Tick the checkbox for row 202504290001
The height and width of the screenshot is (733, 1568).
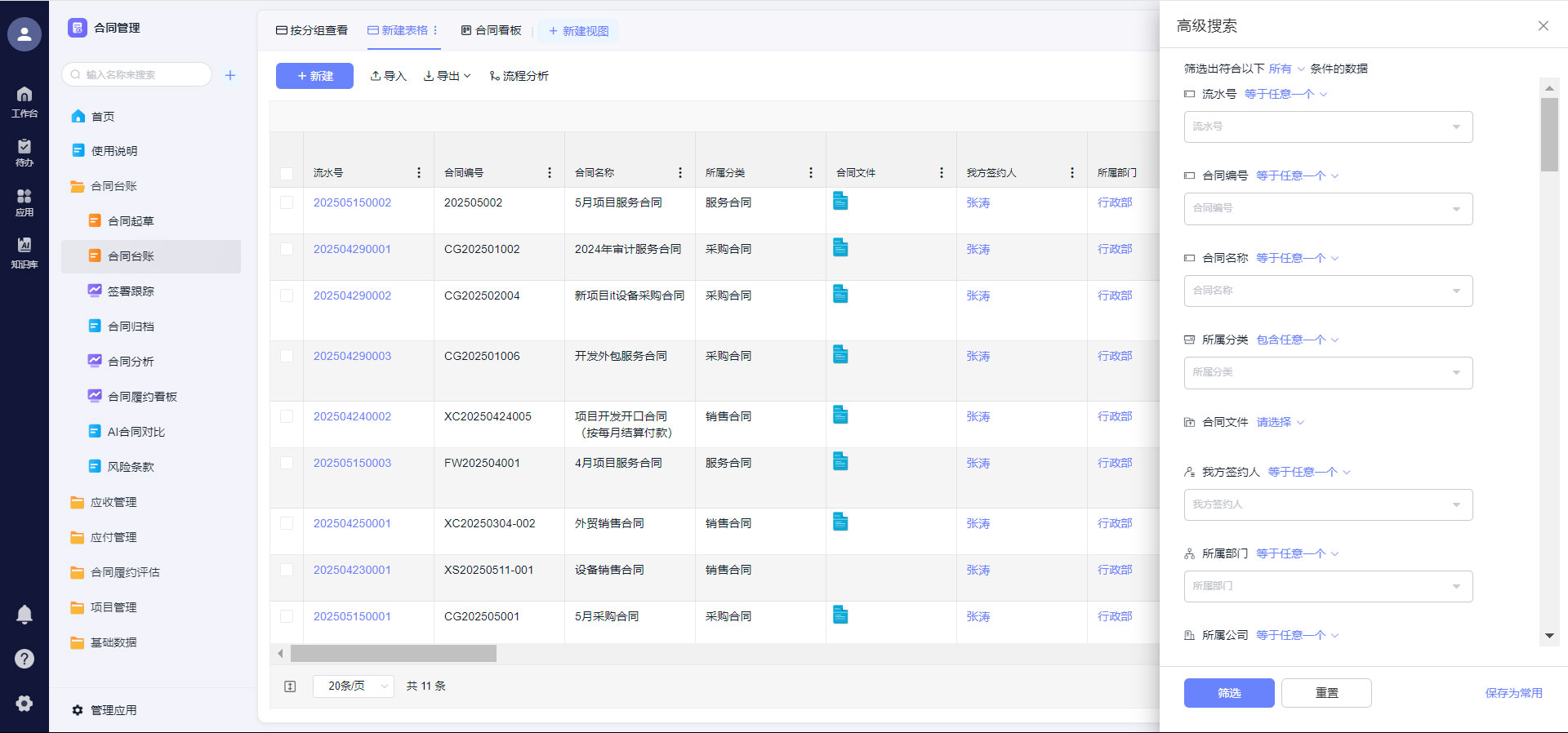tap(287, 249)
